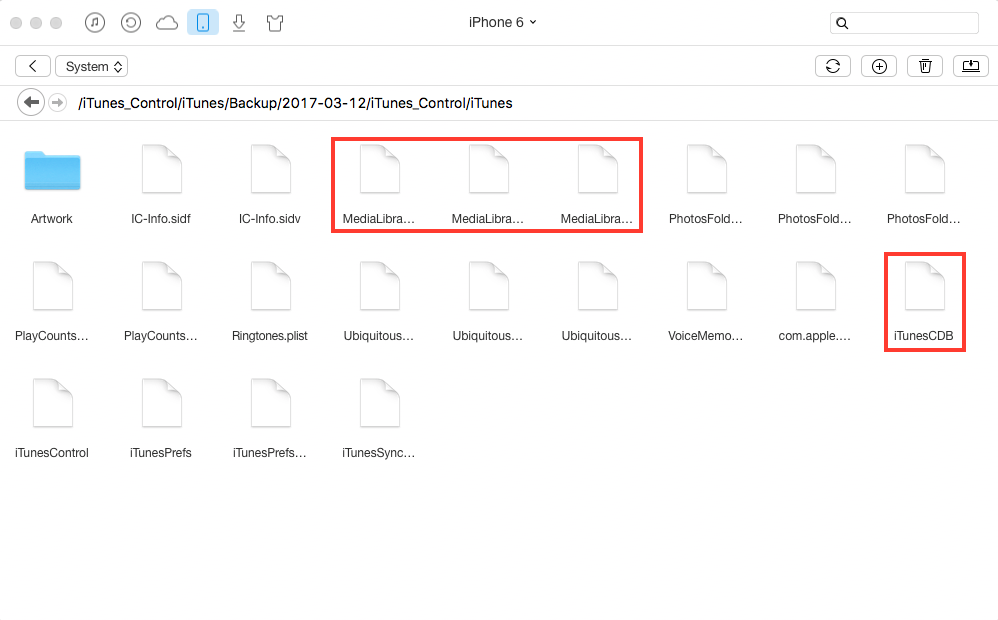Go forward with the path arrow
The height and width of the screenshot is (620, 998).
pyautogui.click(x=57, y=102)
